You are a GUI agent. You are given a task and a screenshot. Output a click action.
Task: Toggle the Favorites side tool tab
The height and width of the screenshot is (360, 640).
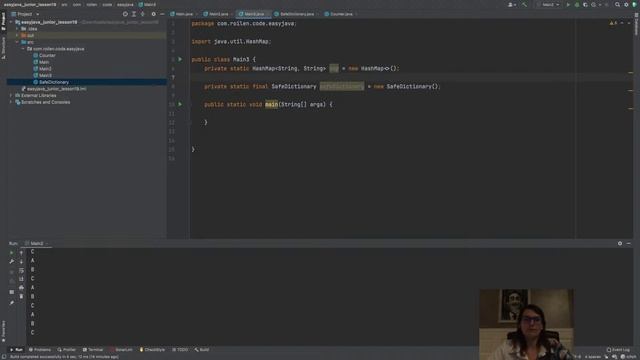(3, 331)
